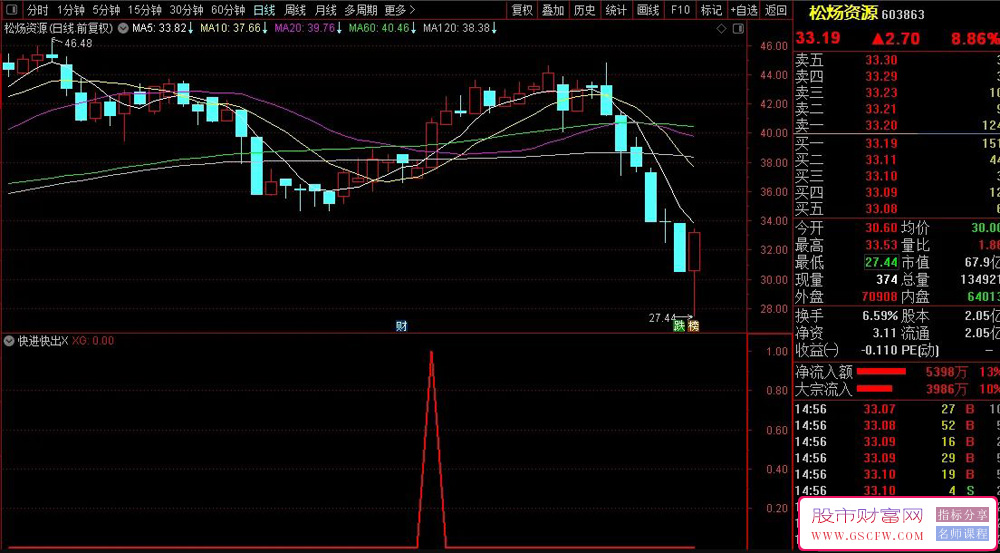The image size is (1000, 553).
Task: Click the 卖五 price 33.30
Action: [x=881, y=61]
